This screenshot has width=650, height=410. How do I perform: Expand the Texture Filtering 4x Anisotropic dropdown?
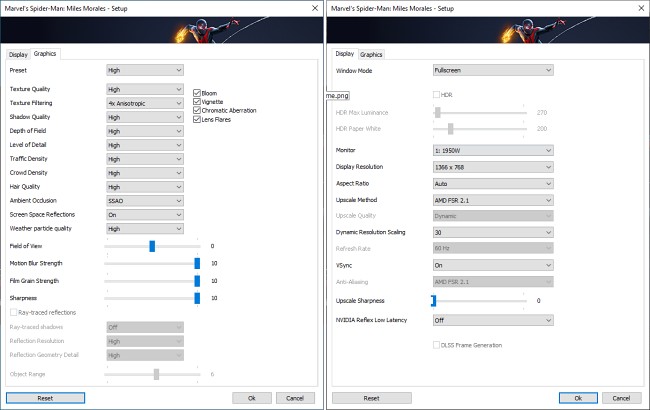[x=145, y=103]
